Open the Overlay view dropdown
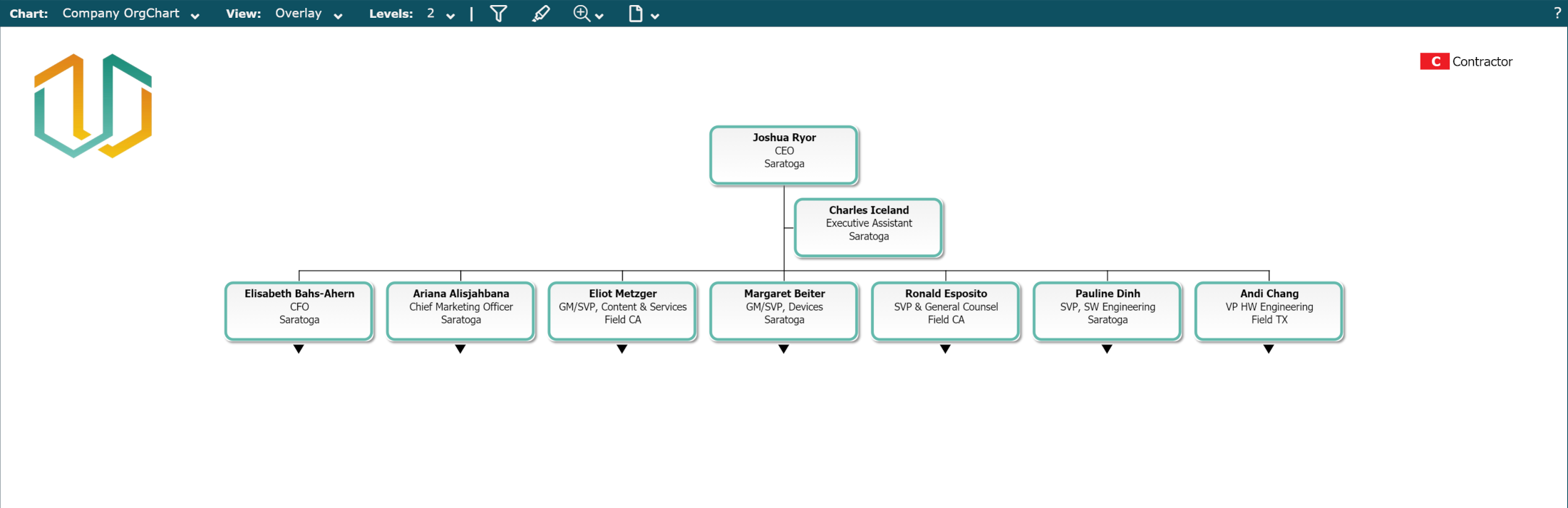The width and height of the screenshot is (1568, 508). pyautogui.click(x=308, y=14)
